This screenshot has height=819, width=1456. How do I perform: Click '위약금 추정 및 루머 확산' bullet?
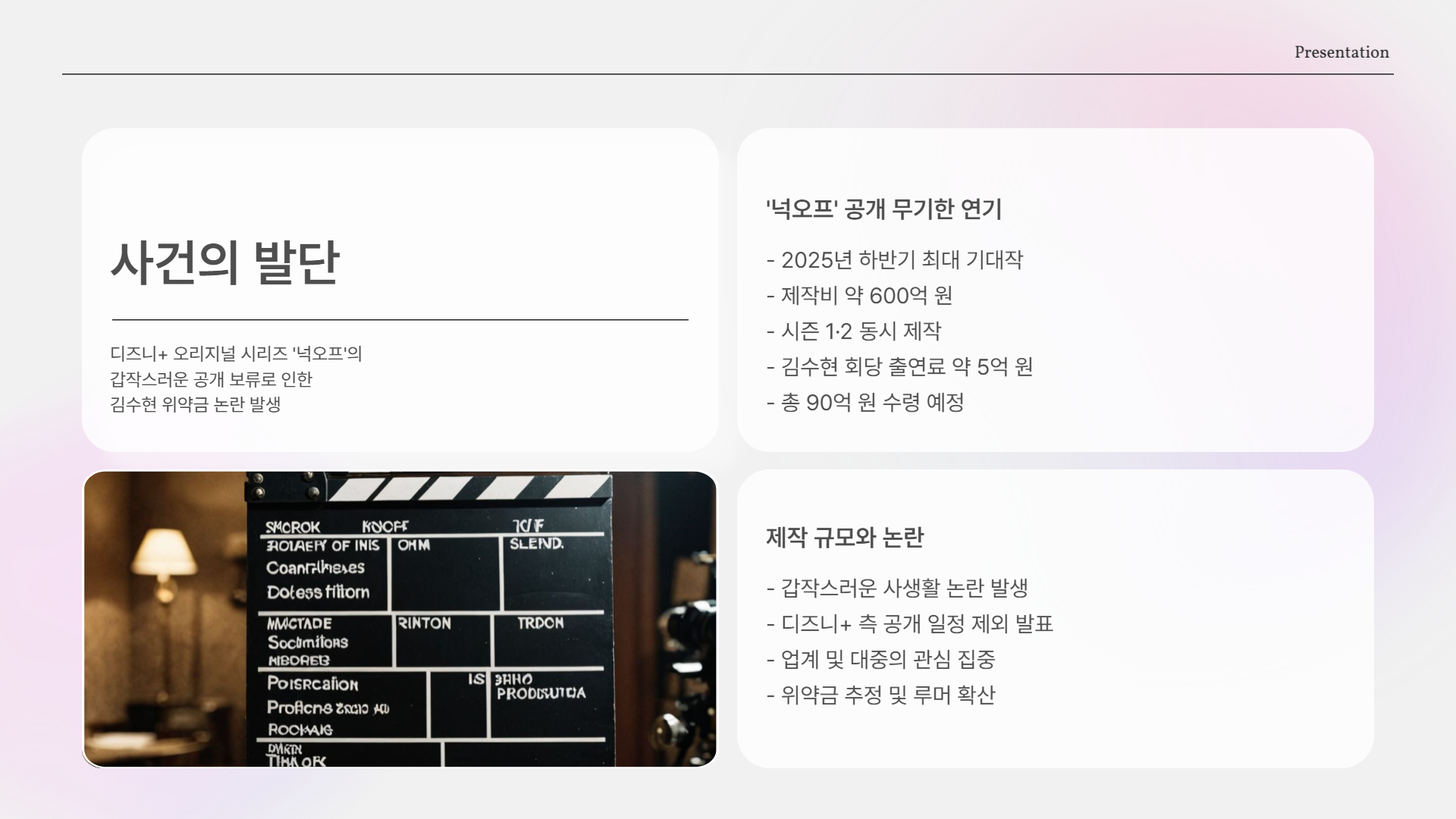(x=880, y=695)
